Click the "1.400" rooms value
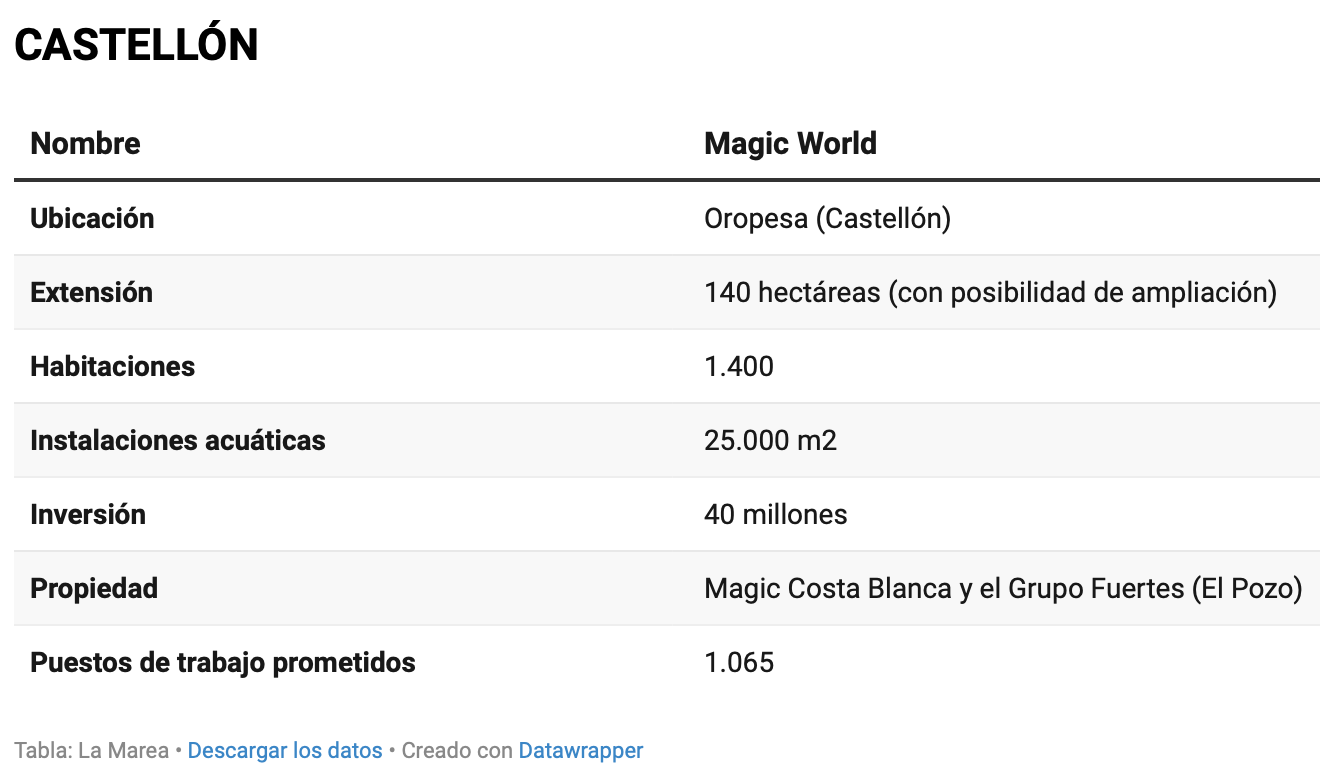 (738, 366)
